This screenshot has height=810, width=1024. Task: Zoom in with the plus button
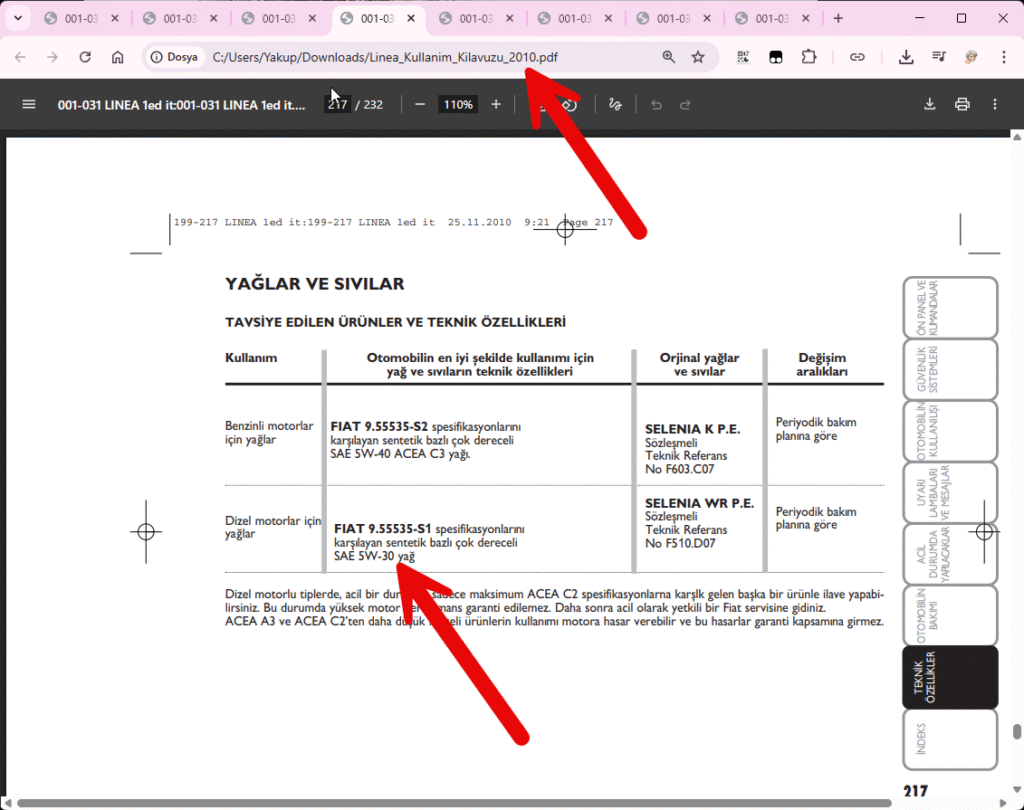coord(496,104)
